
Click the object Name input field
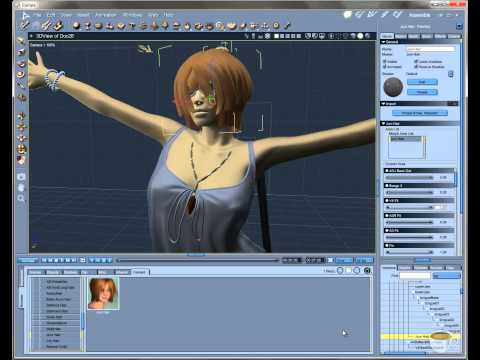(431, 49)
